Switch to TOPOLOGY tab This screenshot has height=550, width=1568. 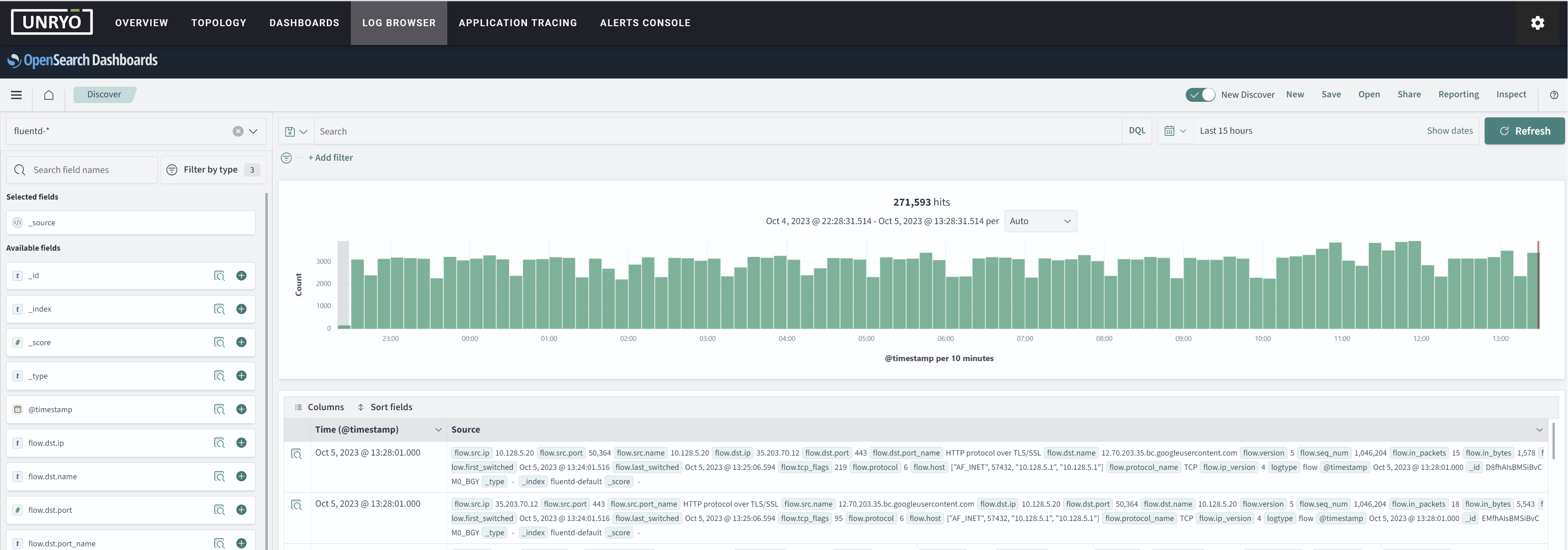click(x=218, y=23)
